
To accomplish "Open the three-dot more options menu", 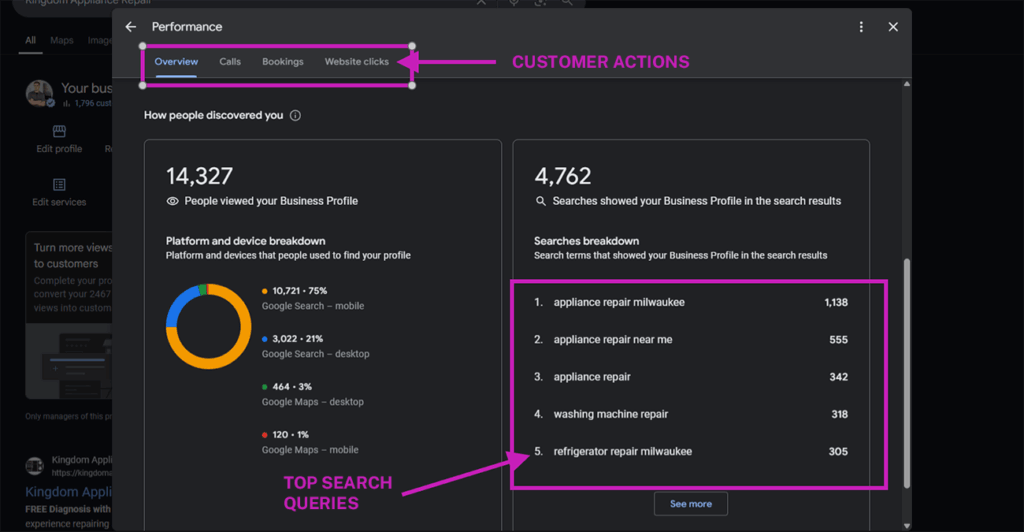I will click(861, 27).
